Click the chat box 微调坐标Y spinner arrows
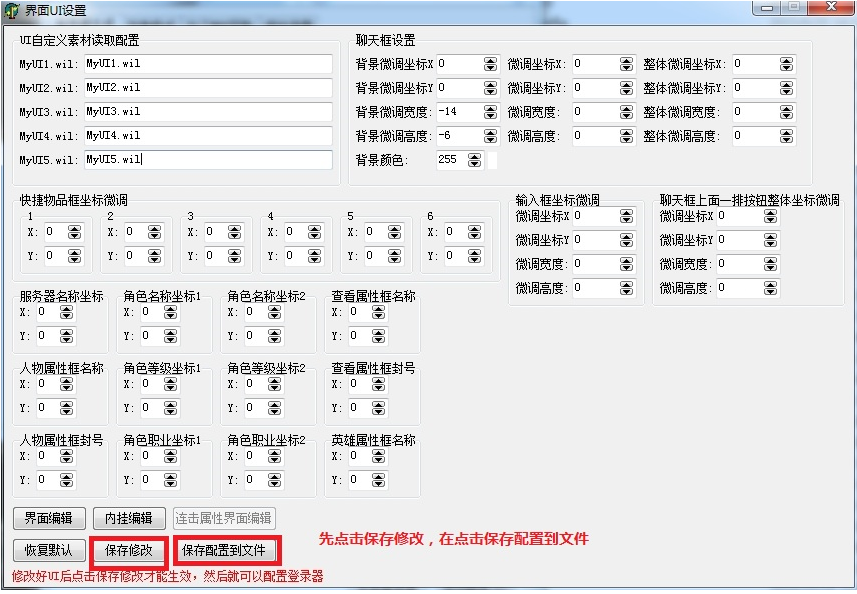Image resolution: width=857 pixels, height=594 pixels. (626, 88)
